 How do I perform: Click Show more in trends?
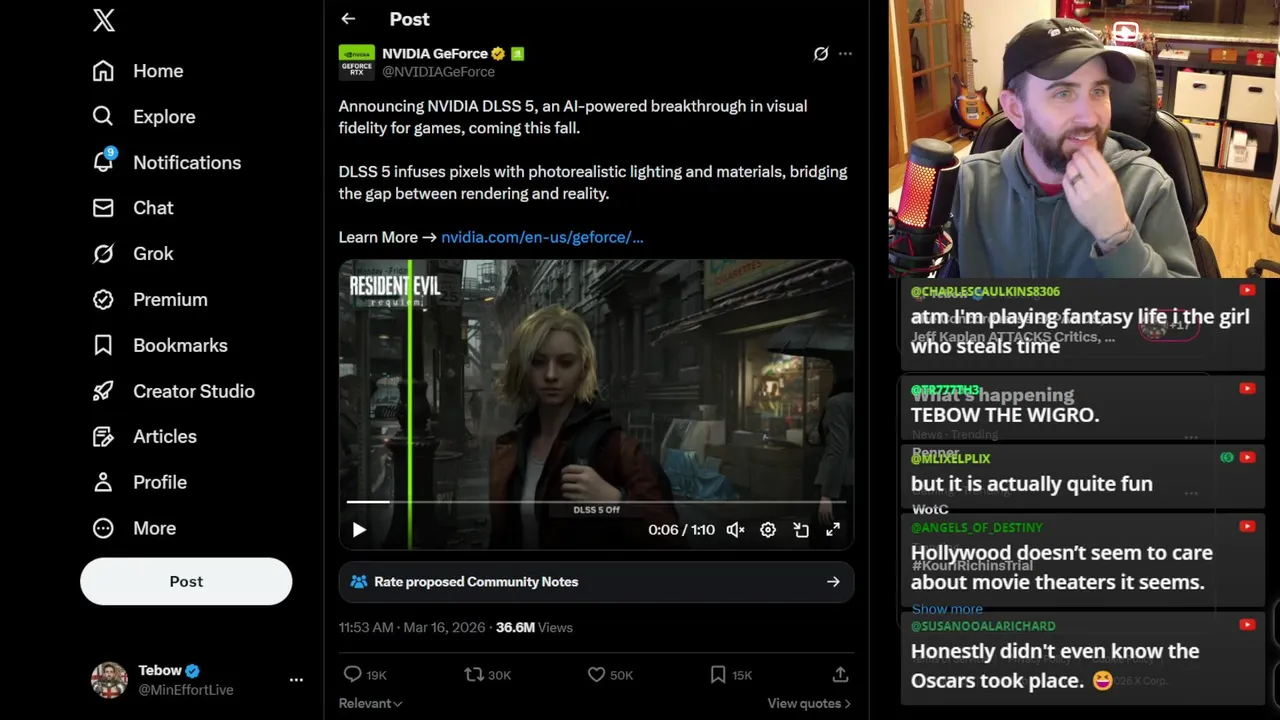(947, 609)
